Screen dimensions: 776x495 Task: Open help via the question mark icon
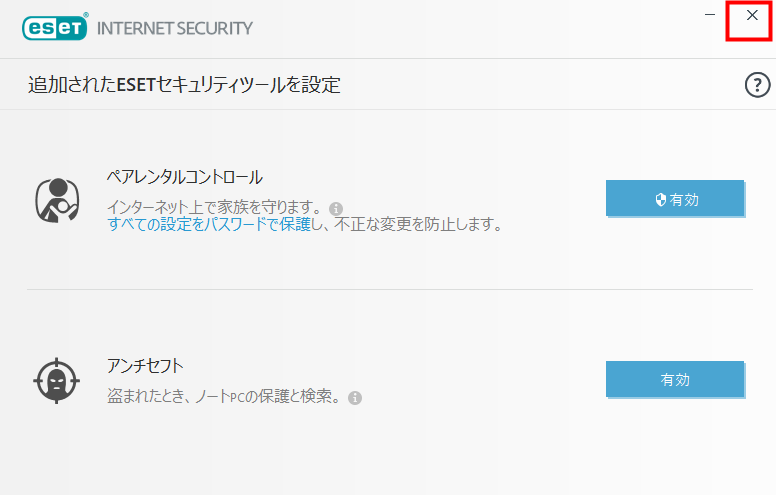tap(757, 85)
